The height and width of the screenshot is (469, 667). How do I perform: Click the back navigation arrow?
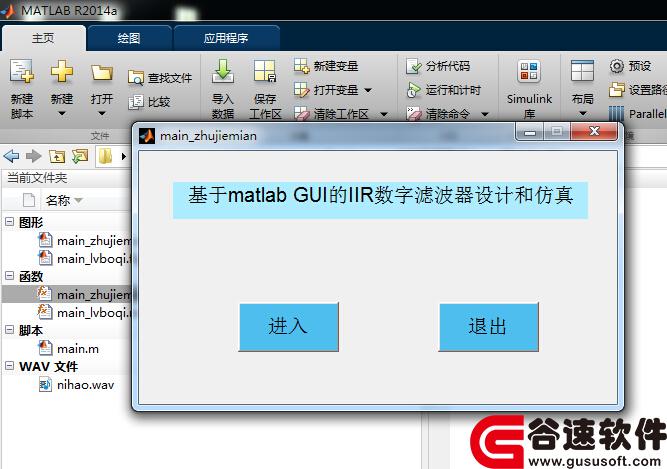(x=11, y=156)
